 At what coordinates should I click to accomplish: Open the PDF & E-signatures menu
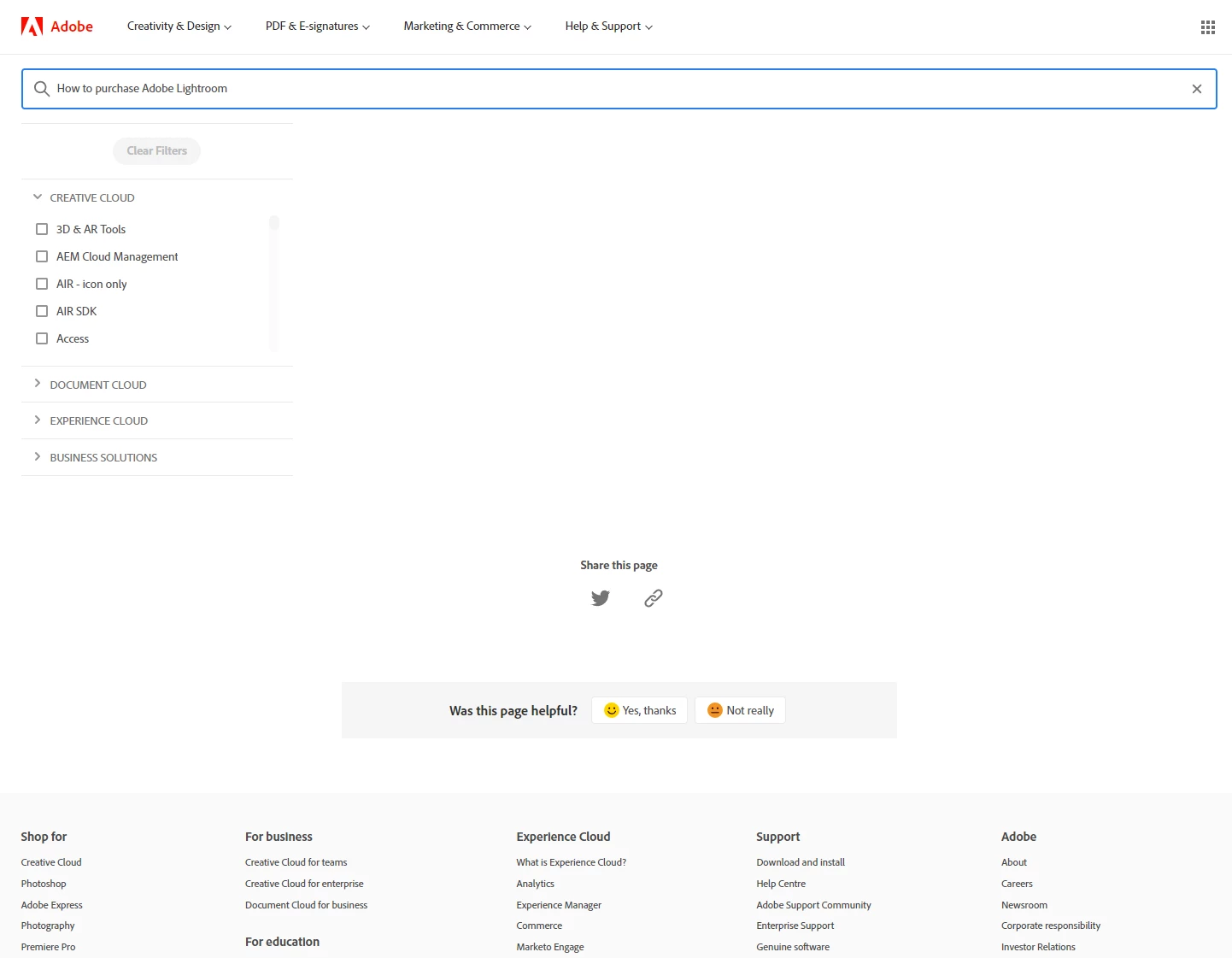(318, 26)
